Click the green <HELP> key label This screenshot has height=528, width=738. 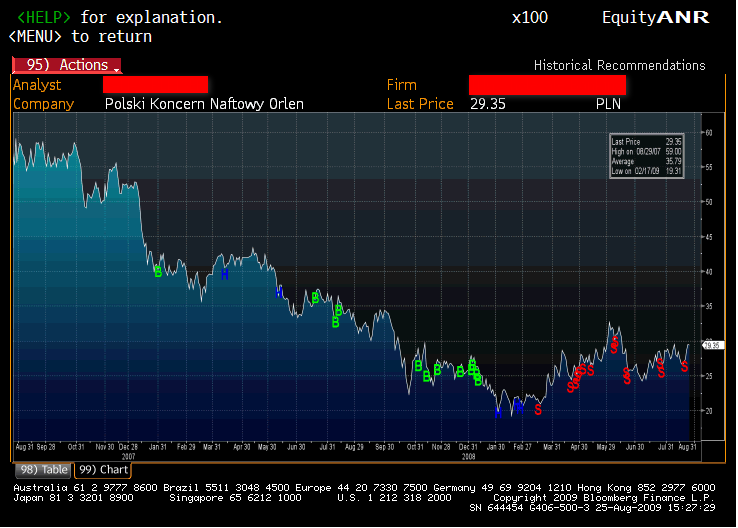coord(44,18)
